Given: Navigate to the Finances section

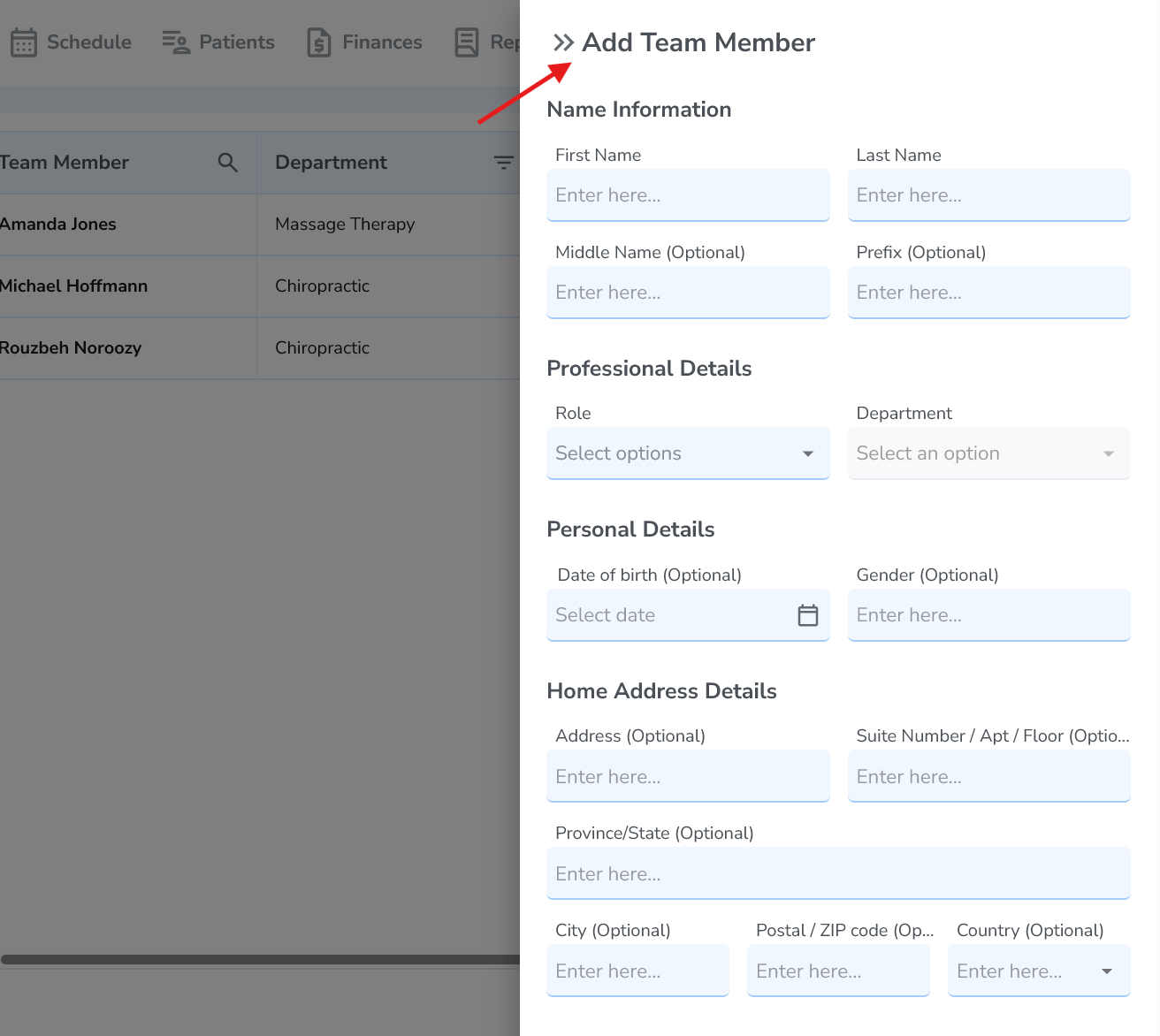Looking at the screenshot, I should 363,42.
